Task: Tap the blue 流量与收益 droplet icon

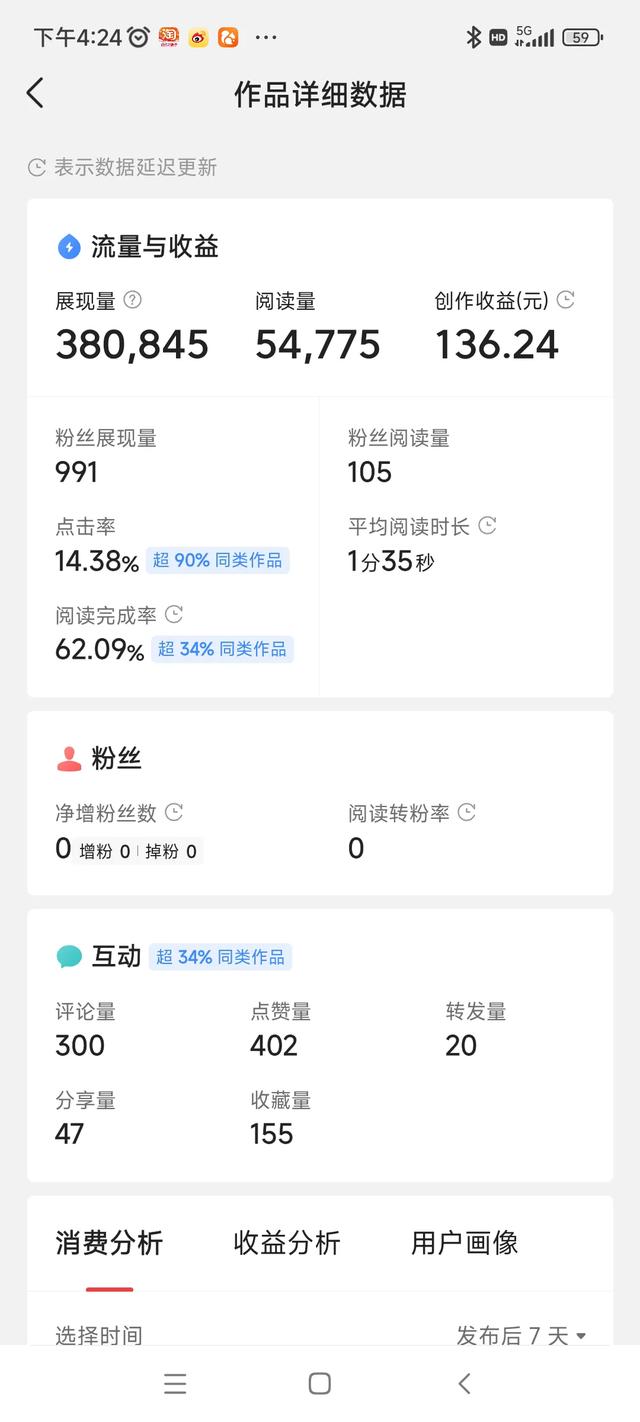Action: click(69, 247)
